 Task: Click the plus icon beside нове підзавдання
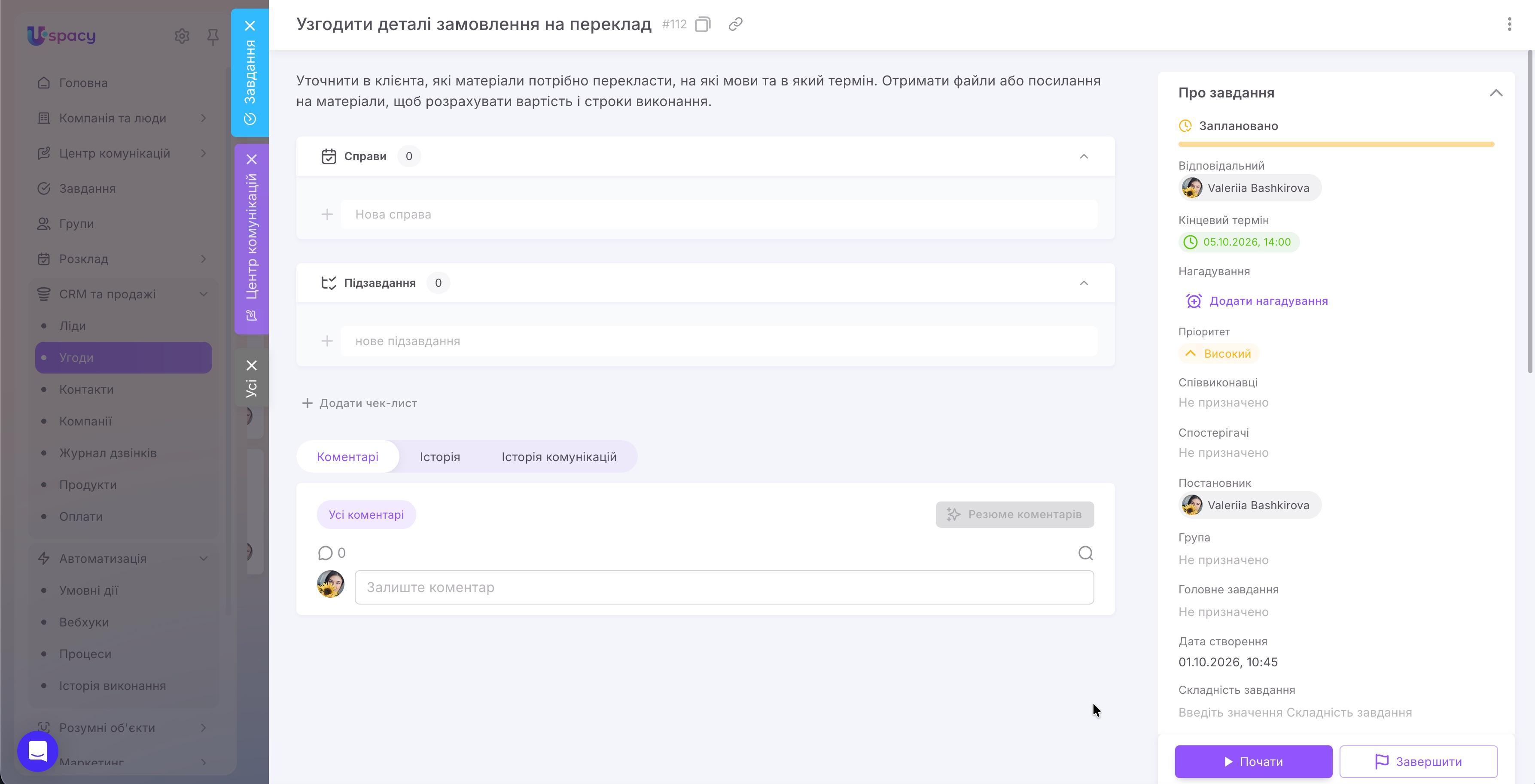326,341
